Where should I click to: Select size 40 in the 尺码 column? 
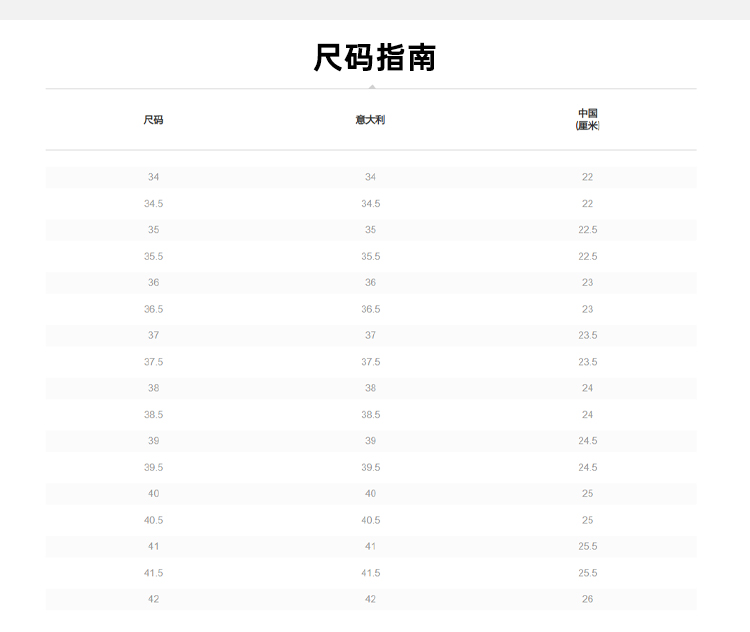[153, 494]
